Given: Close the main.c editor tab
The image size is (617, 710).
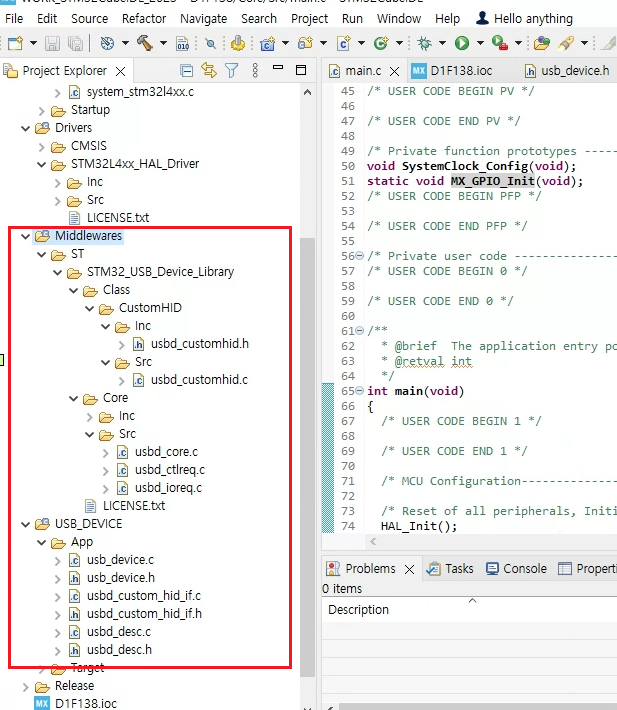Looking at the screenshot, I should 395,72.
